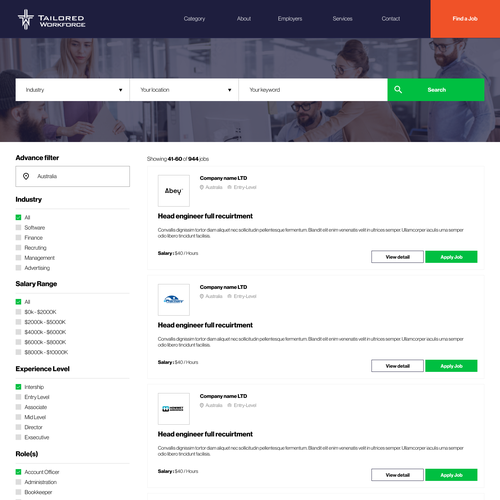
Task: Open the second listing's Head engineer title
Action: coord(205,325)
